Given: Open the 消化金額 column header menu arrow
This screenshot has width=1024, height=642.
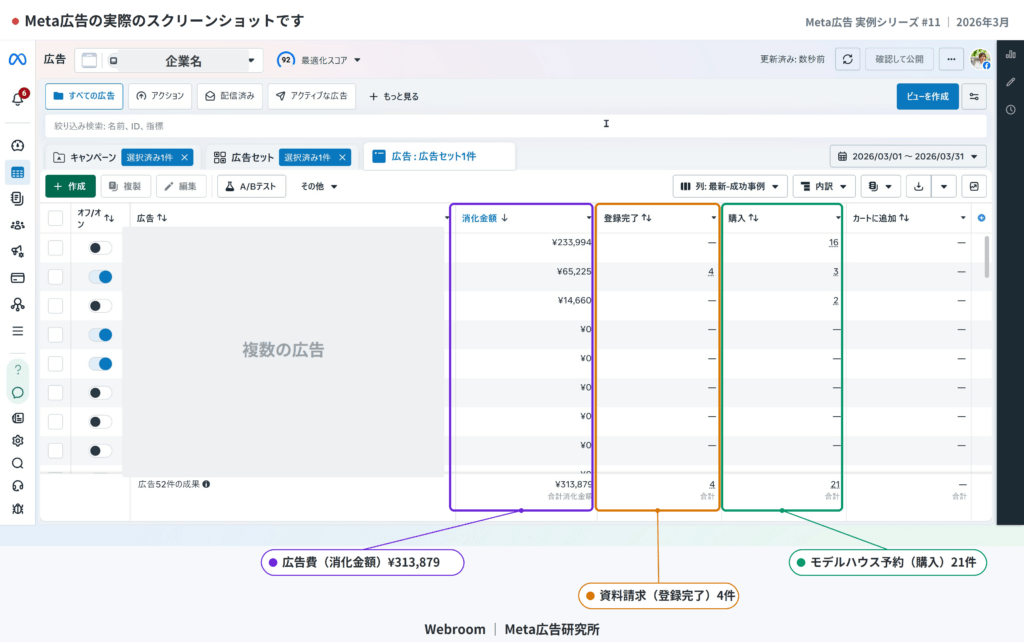Looking at the screenshot, I should pyautogui.click(x=588, y=218).
